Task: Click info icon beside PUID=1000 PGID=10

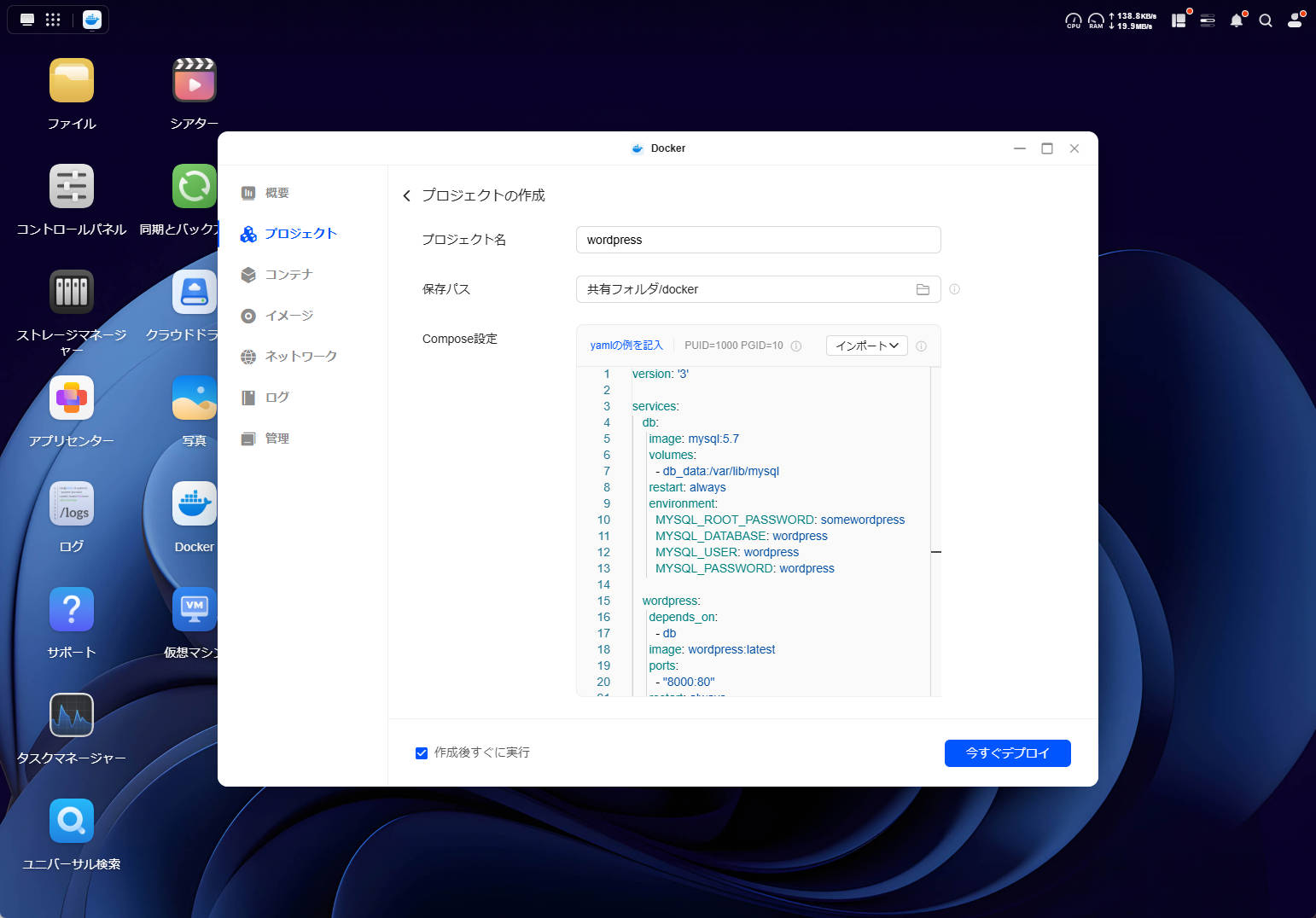Action: tap(796, 346)
